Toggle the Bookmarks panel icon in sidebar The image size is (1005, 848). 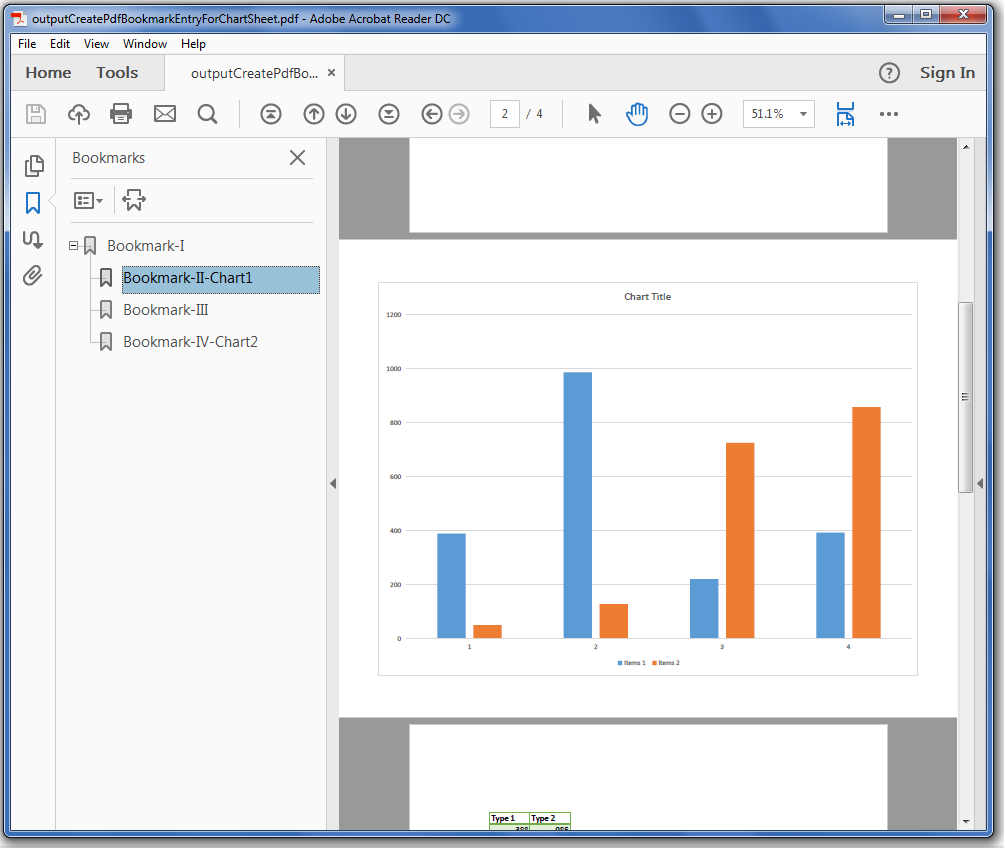(x=34, y=203)
